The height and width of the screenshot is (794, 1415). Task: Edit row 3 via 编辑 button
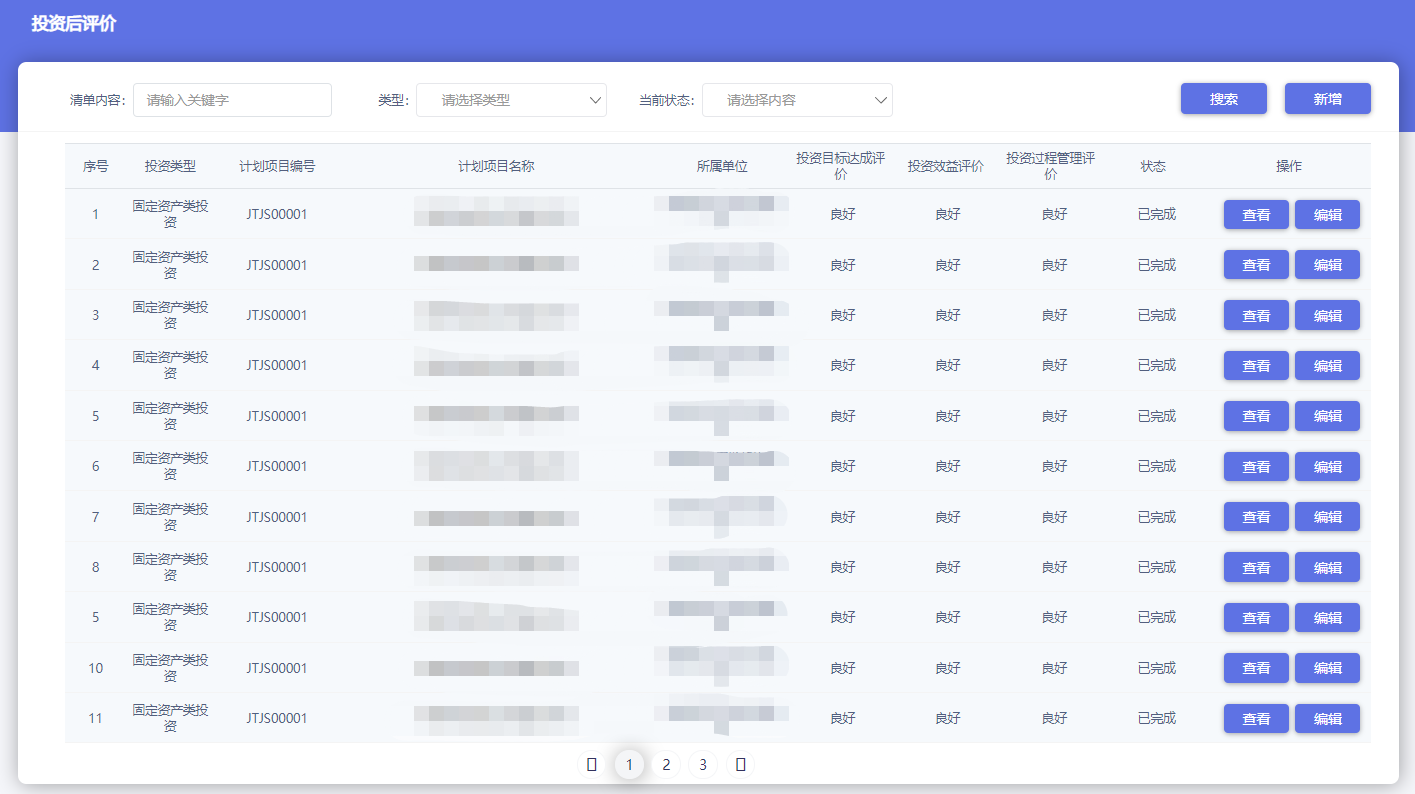click(1327, 315)
